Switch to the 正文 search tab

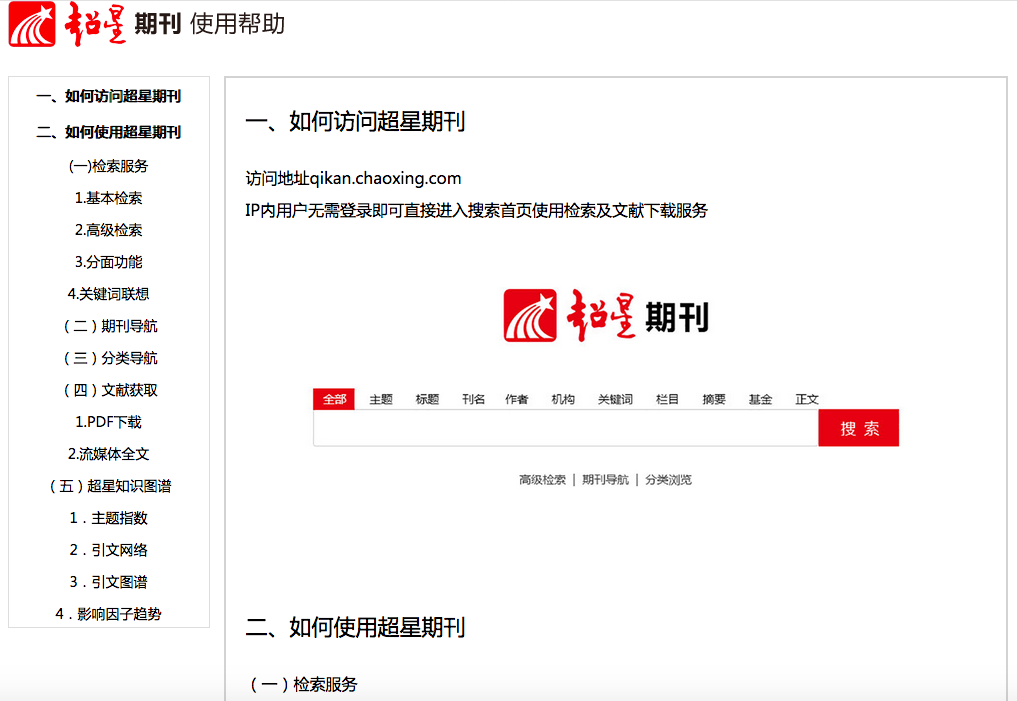tap(807, 399)
